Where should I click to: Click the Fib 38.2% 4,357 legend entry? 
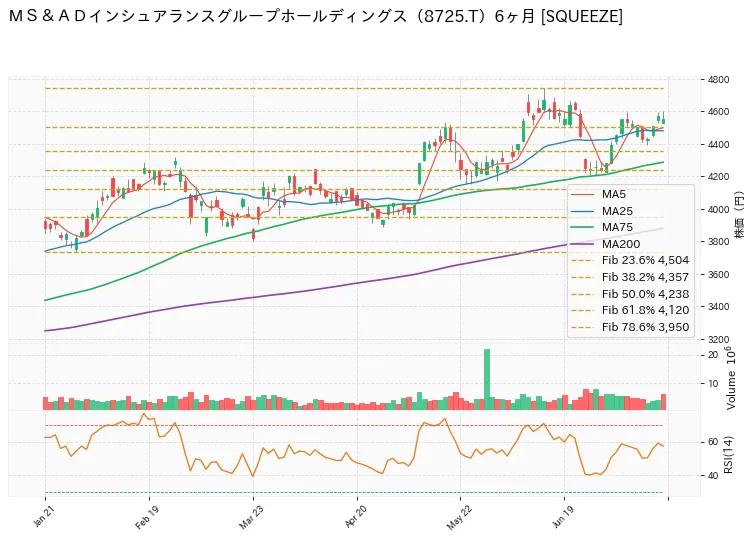(x=631, y=277)
